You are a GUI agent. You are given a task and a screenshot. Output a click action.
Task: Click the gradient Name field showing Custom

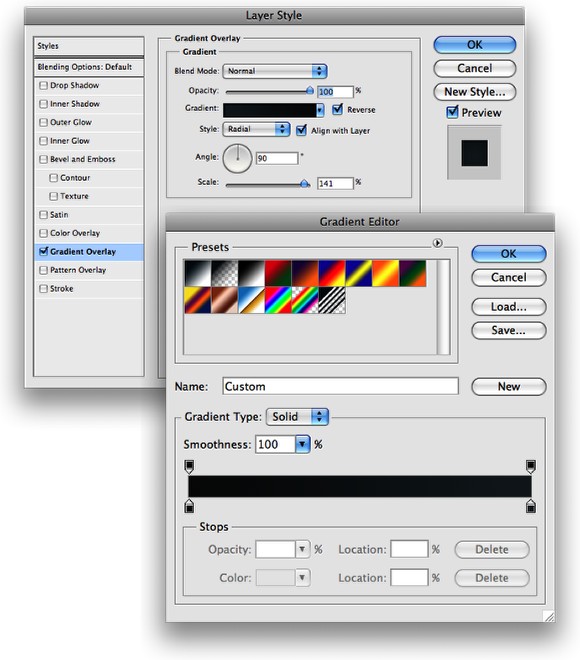[x=341, y=386]
